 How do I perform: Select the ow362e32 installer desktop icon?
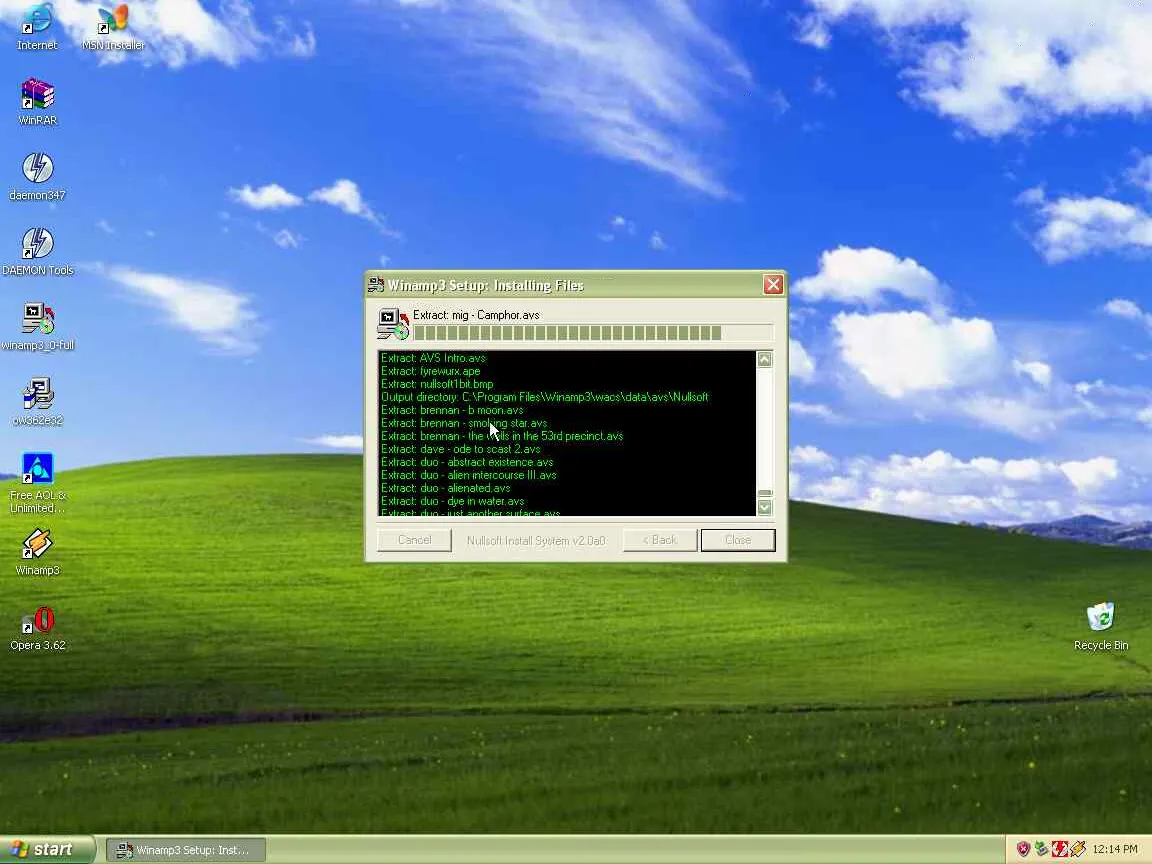[x=37, y=401]
